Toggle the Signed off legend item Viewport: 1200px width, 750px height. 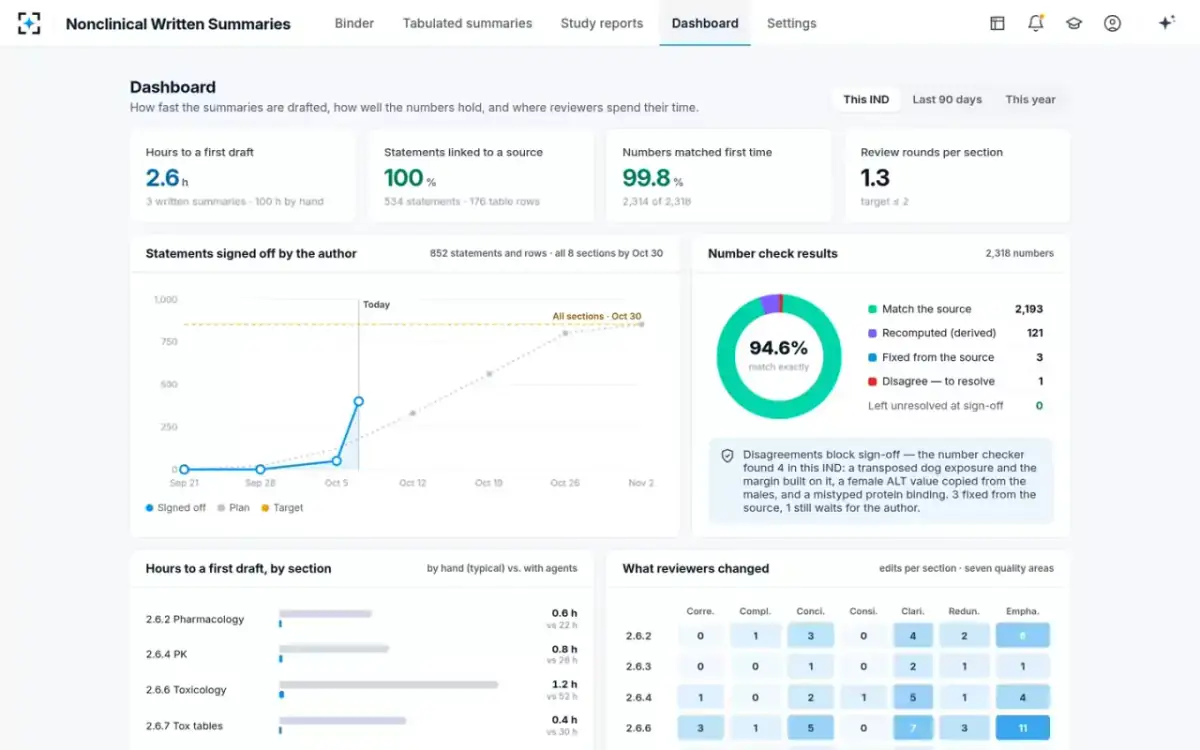pyautogui.click(x=175, y=508)
